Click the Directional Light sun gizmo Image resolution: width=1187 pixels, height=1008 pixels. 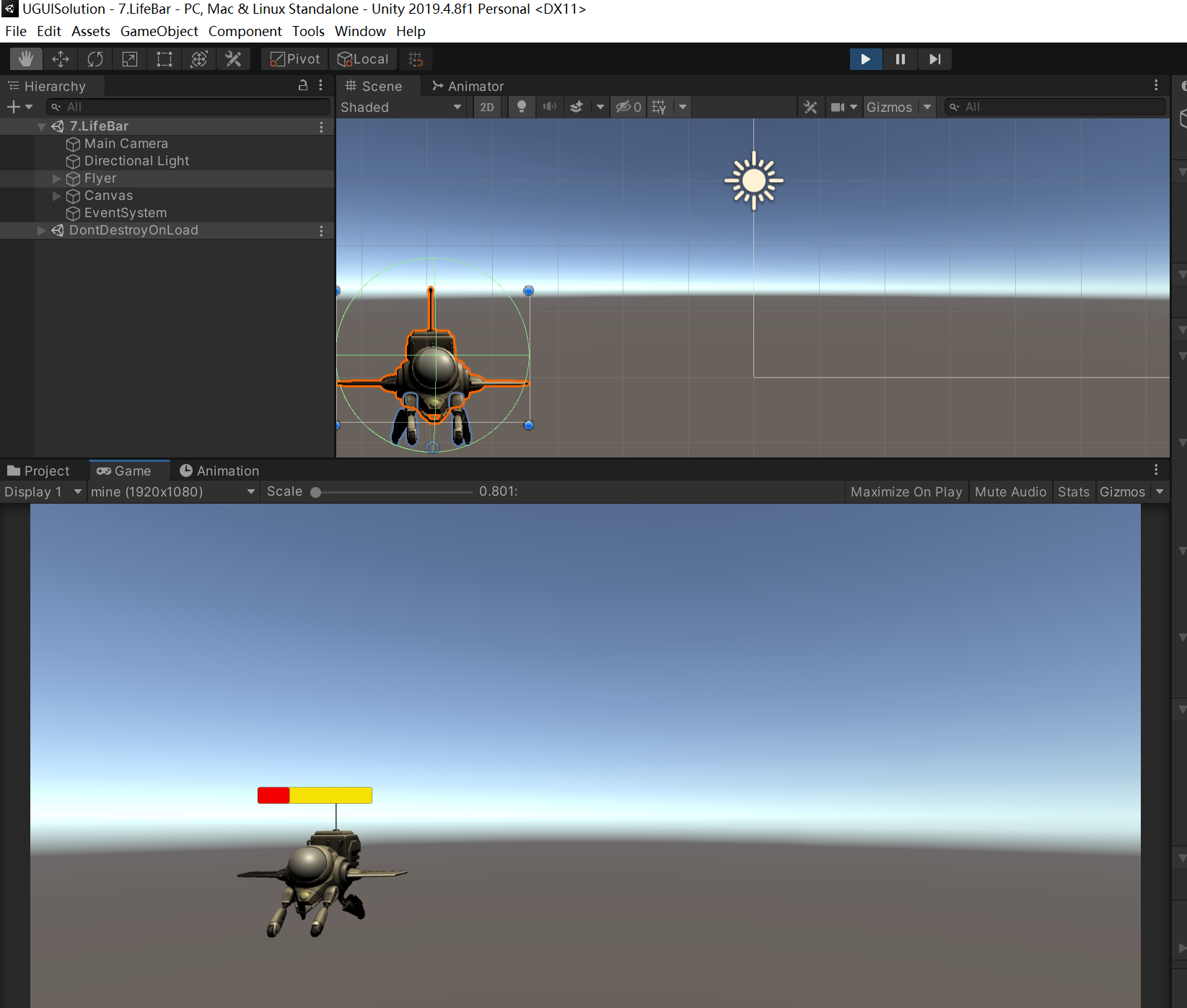click(754, 180)
